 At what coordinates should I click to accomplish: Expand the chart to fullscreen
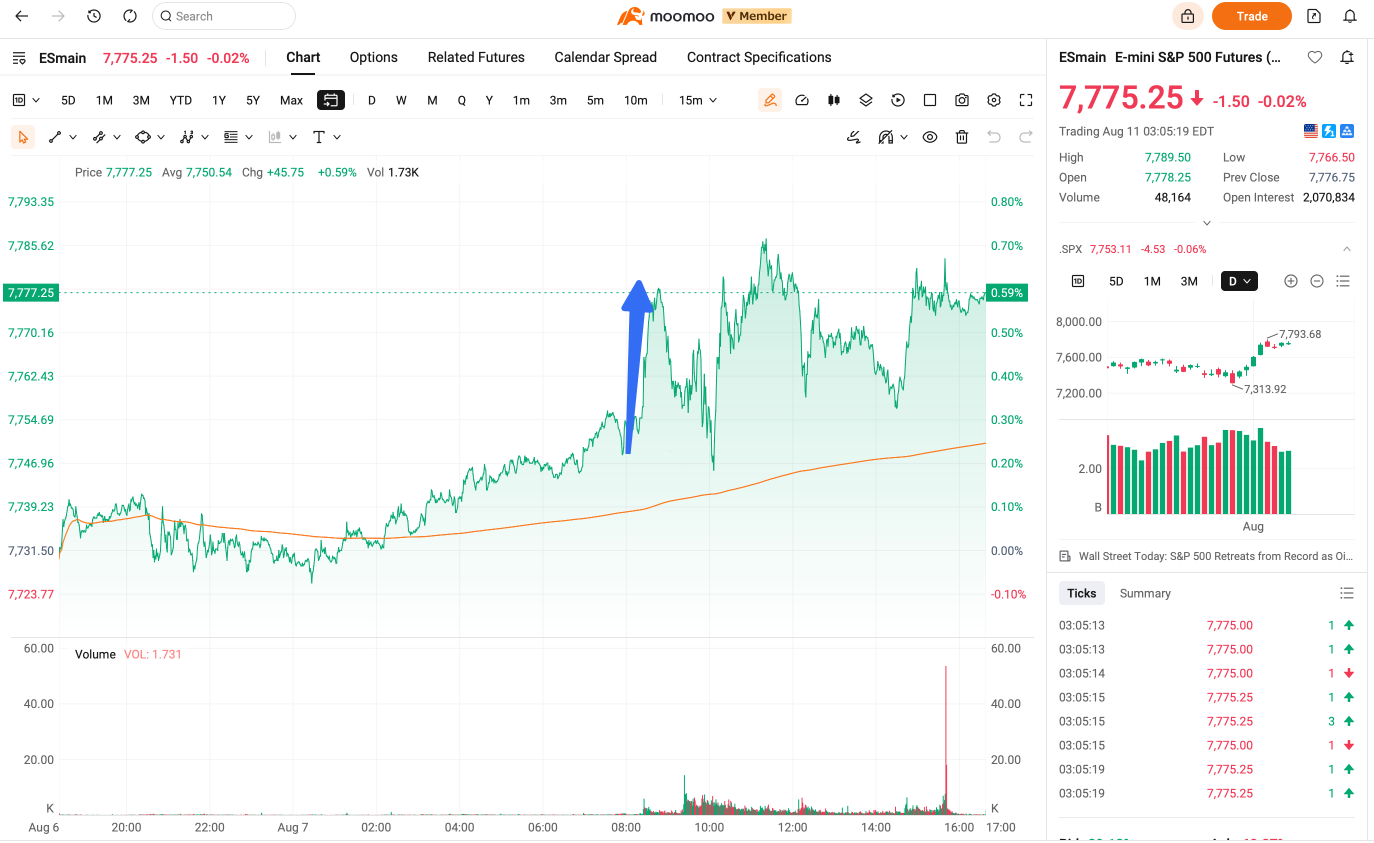pyautogui.click(x=1026, y=100)
